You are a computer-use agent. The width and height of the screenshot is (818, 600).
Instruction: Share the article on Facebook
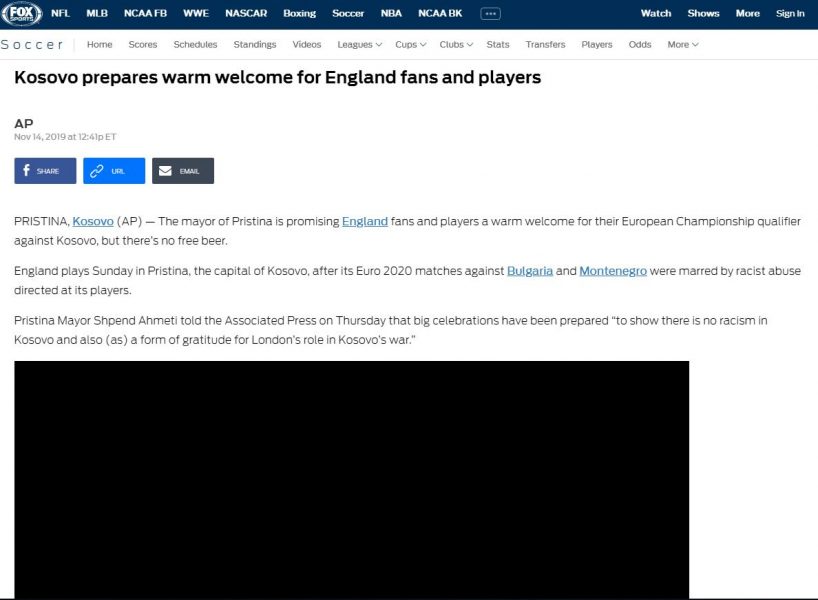click(x=45, y=171)
